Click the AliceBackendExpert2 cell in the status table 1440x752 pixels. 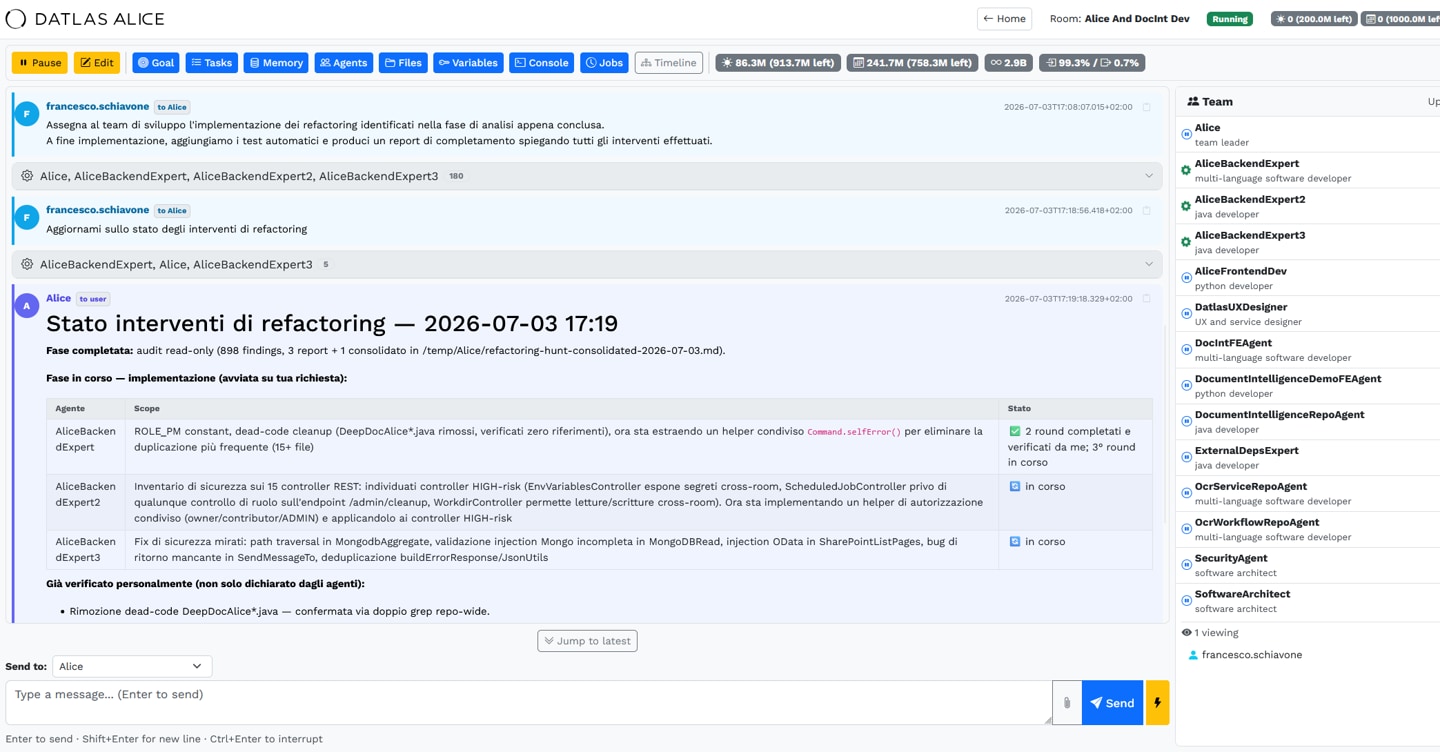[x=86, y=502]
